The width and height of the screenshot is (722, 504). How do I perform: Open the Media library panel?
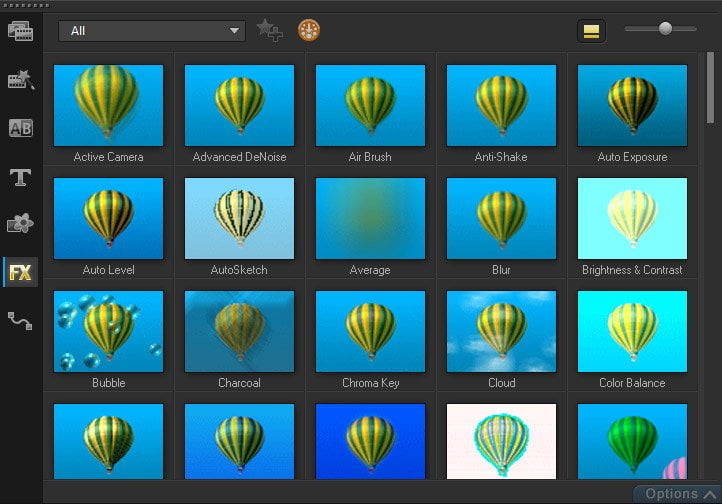click(x=21, y=31)
